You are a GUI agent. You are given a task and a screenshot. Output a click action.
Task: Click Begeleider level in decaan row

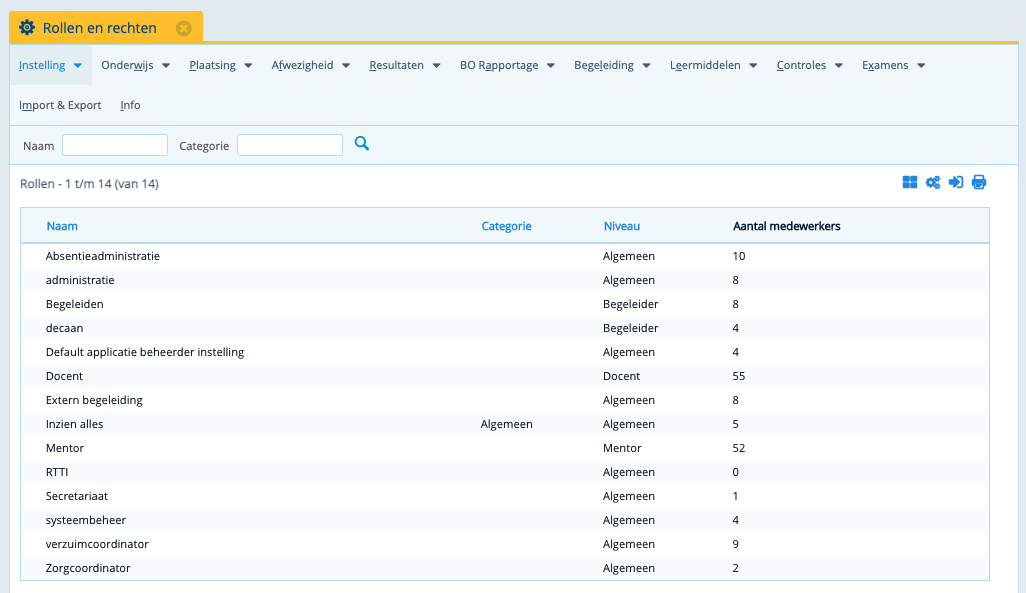pyautogui.click(x=631, y=328)
